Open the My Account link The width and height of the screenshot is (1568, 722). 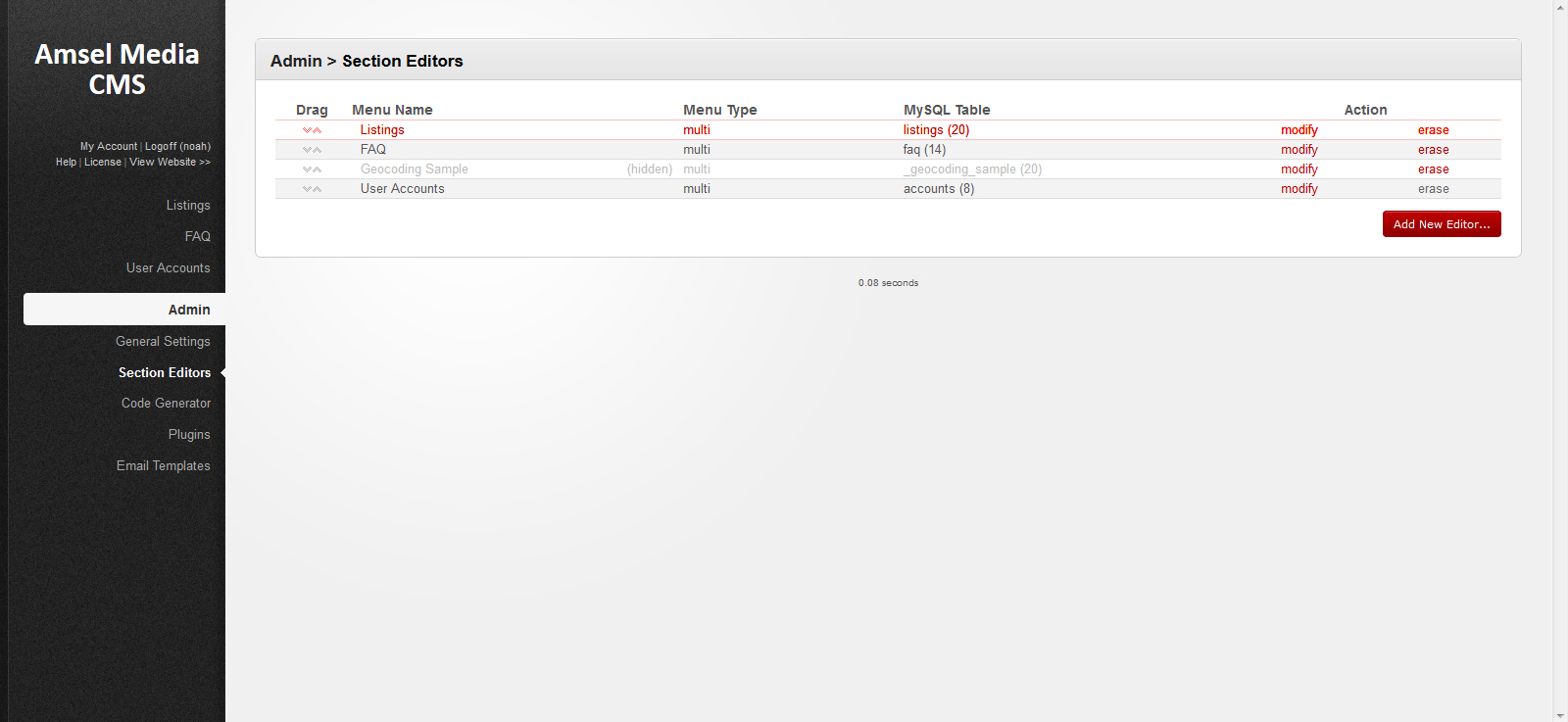point(109,147)
